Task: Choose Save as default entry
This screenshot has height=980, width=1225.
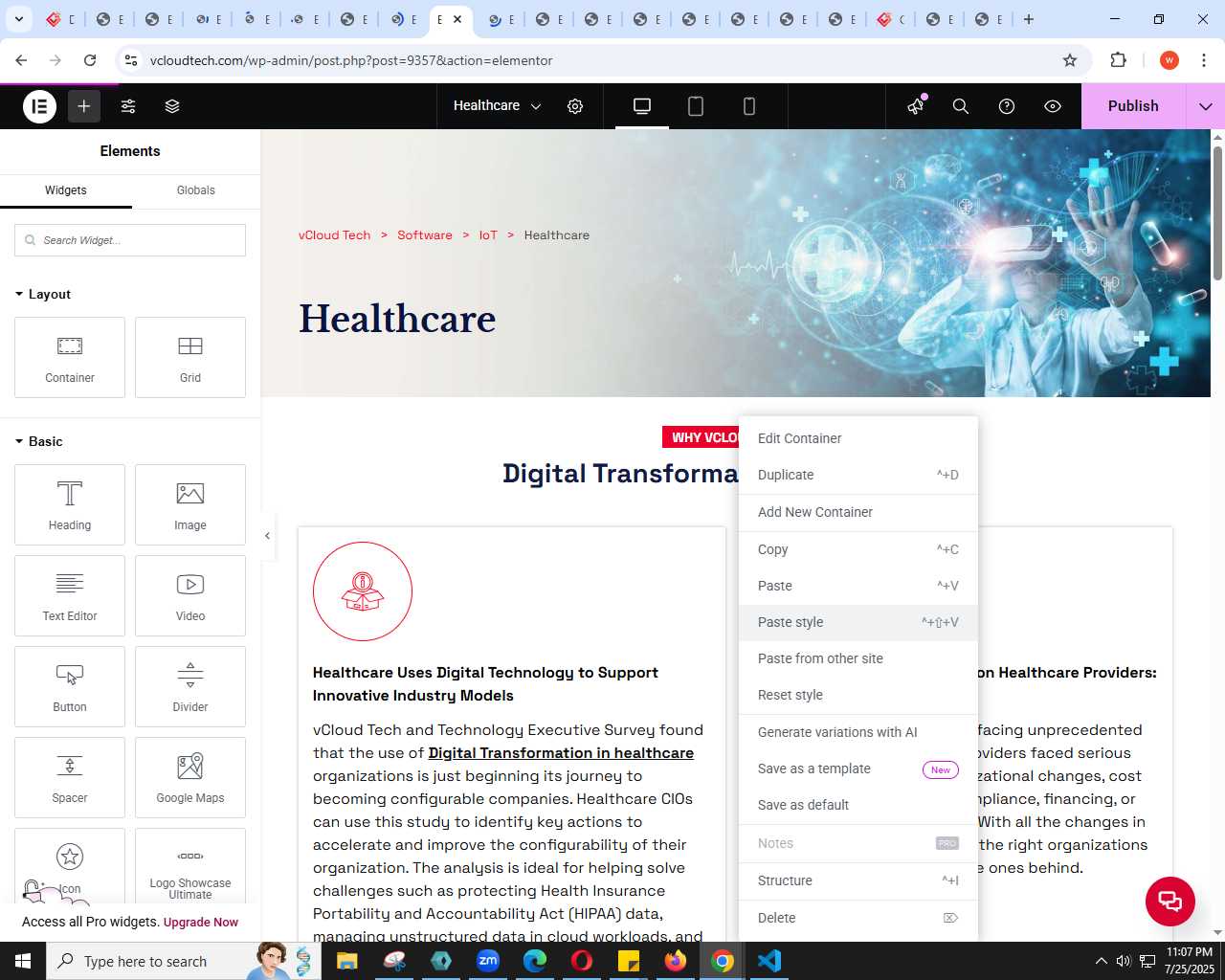Action: [858, 805]
